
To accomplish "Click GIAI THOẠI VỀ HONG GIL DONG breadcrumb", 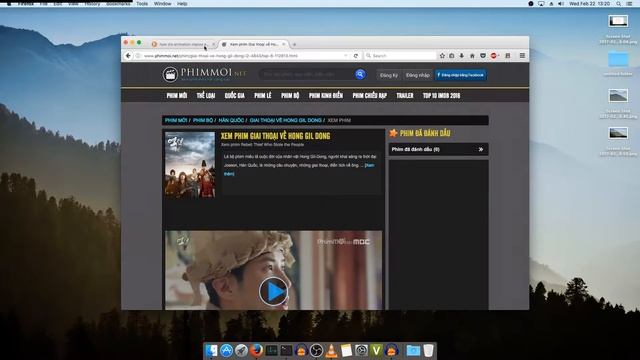I will [285, 120].
